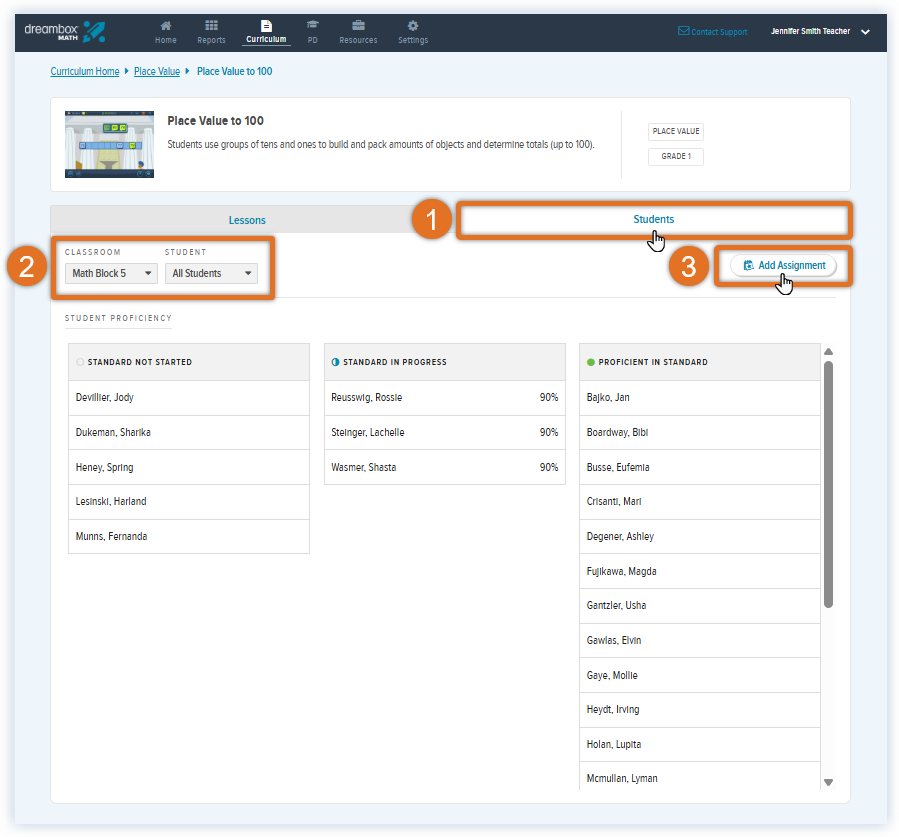Image resolution: width=899 pixels, height=837 pixels.
Task: Select student Busse, Eufemia
Action: [x=699, y=467]
